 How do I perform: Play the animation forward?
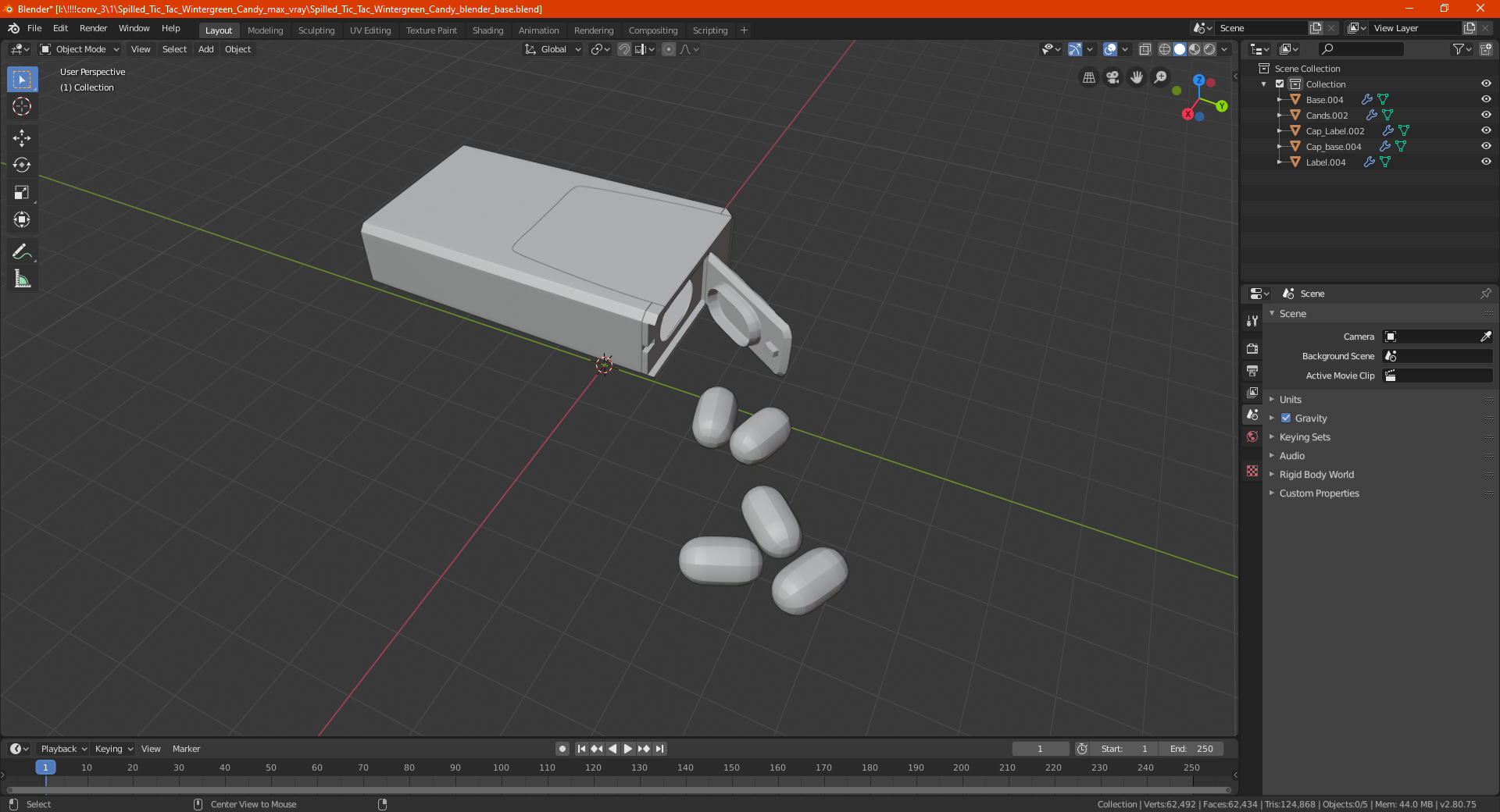click(x=628, y=749)
